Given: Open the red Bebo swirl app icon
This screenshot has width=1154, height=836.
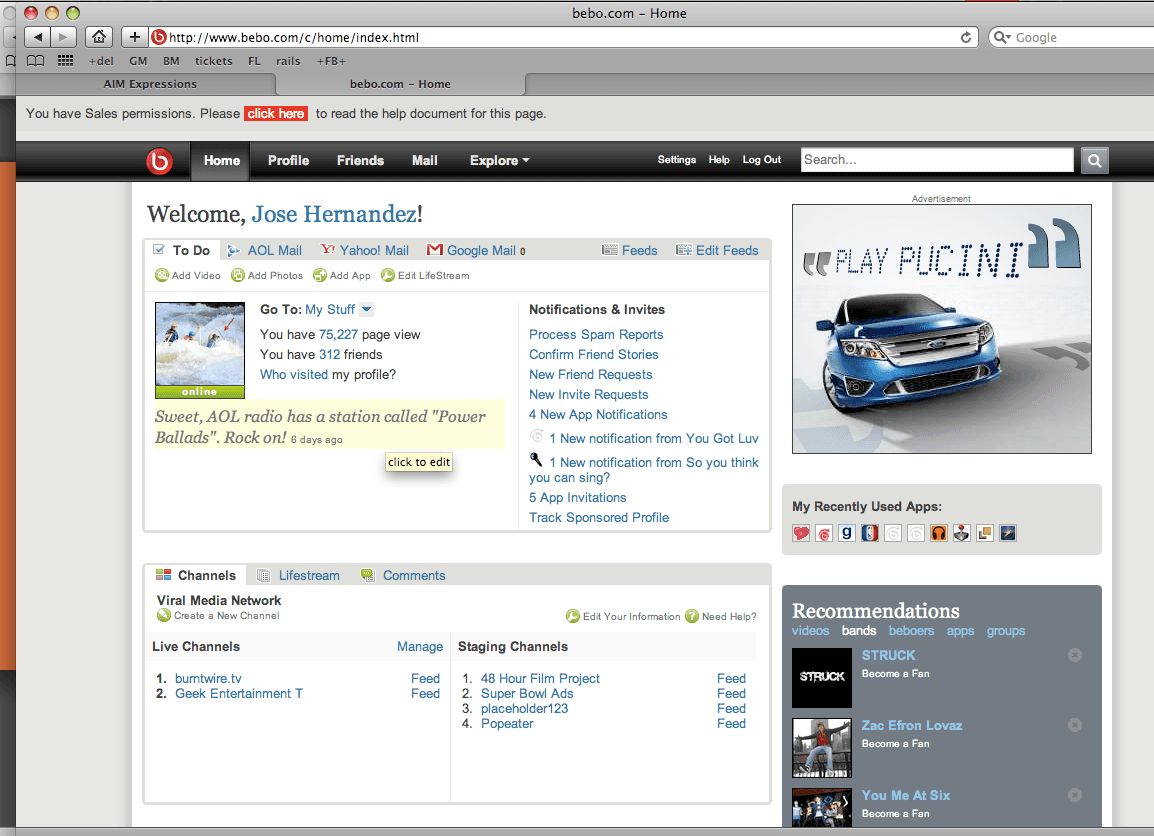Looking at the screenshot, I should [824, 534].
